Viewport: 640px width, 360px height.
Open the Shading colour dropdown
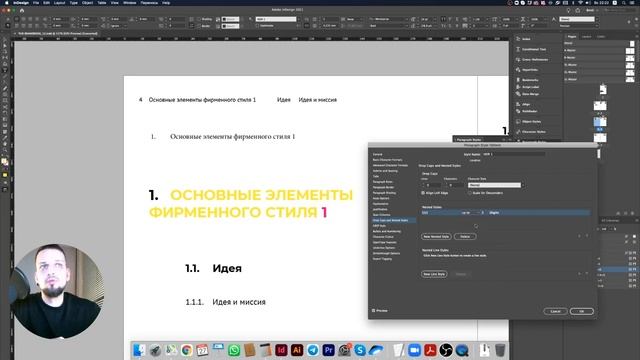coord(231,19)
